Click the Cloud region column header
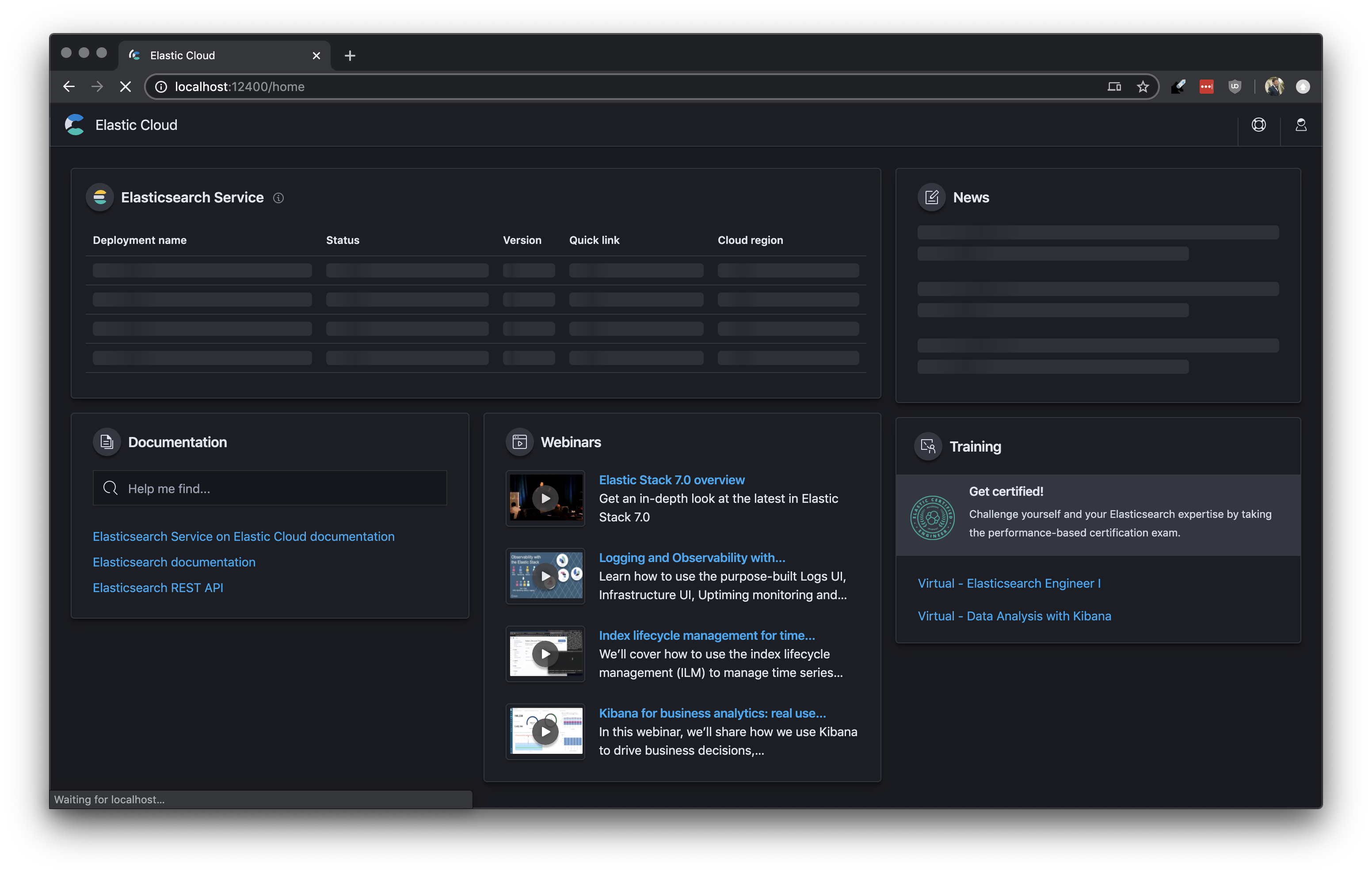Image resolution: width=1372 pixels, height=874 pixels. tap(750, 240)
